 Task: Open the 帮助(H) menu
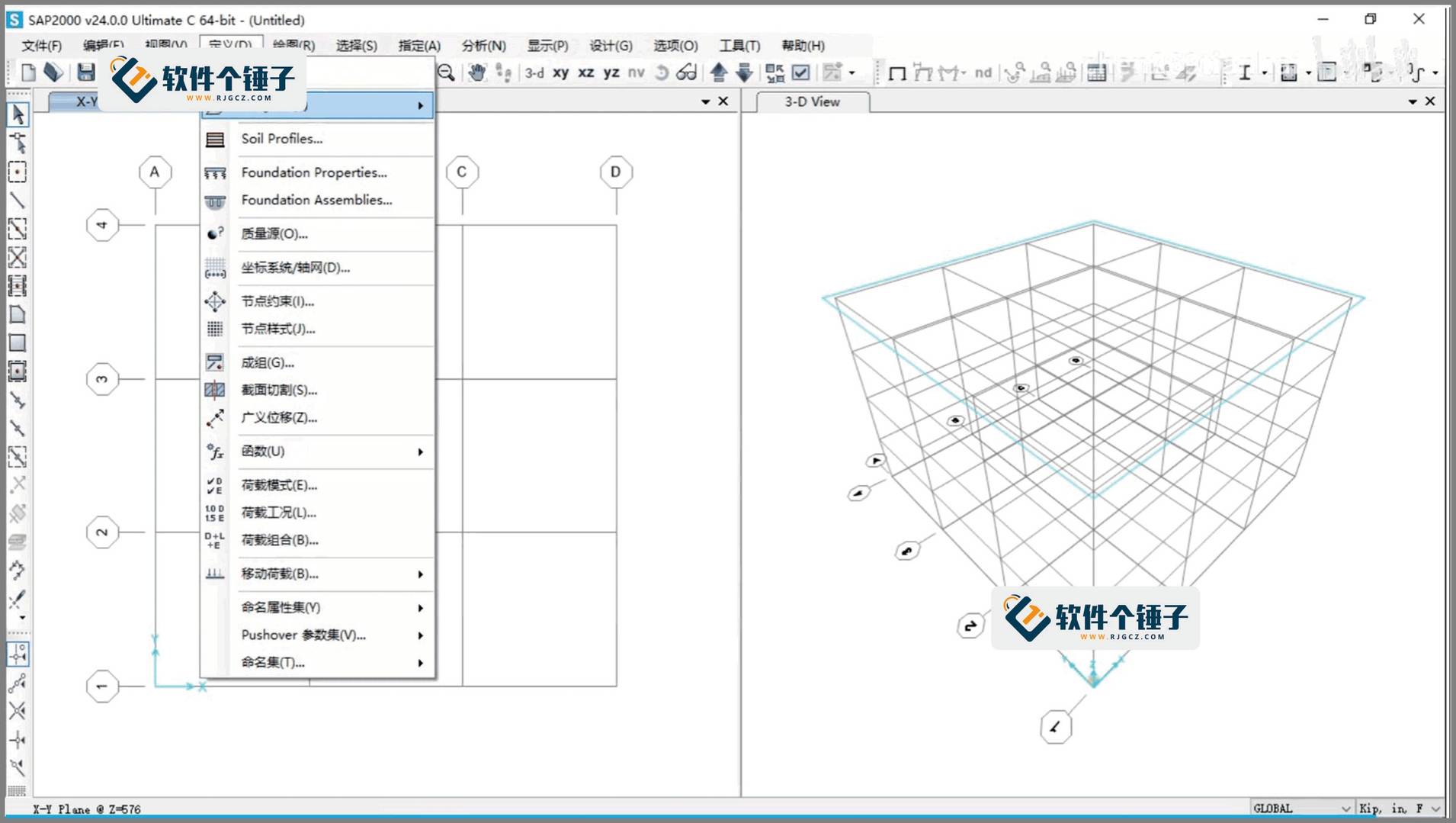coord(803,46)
